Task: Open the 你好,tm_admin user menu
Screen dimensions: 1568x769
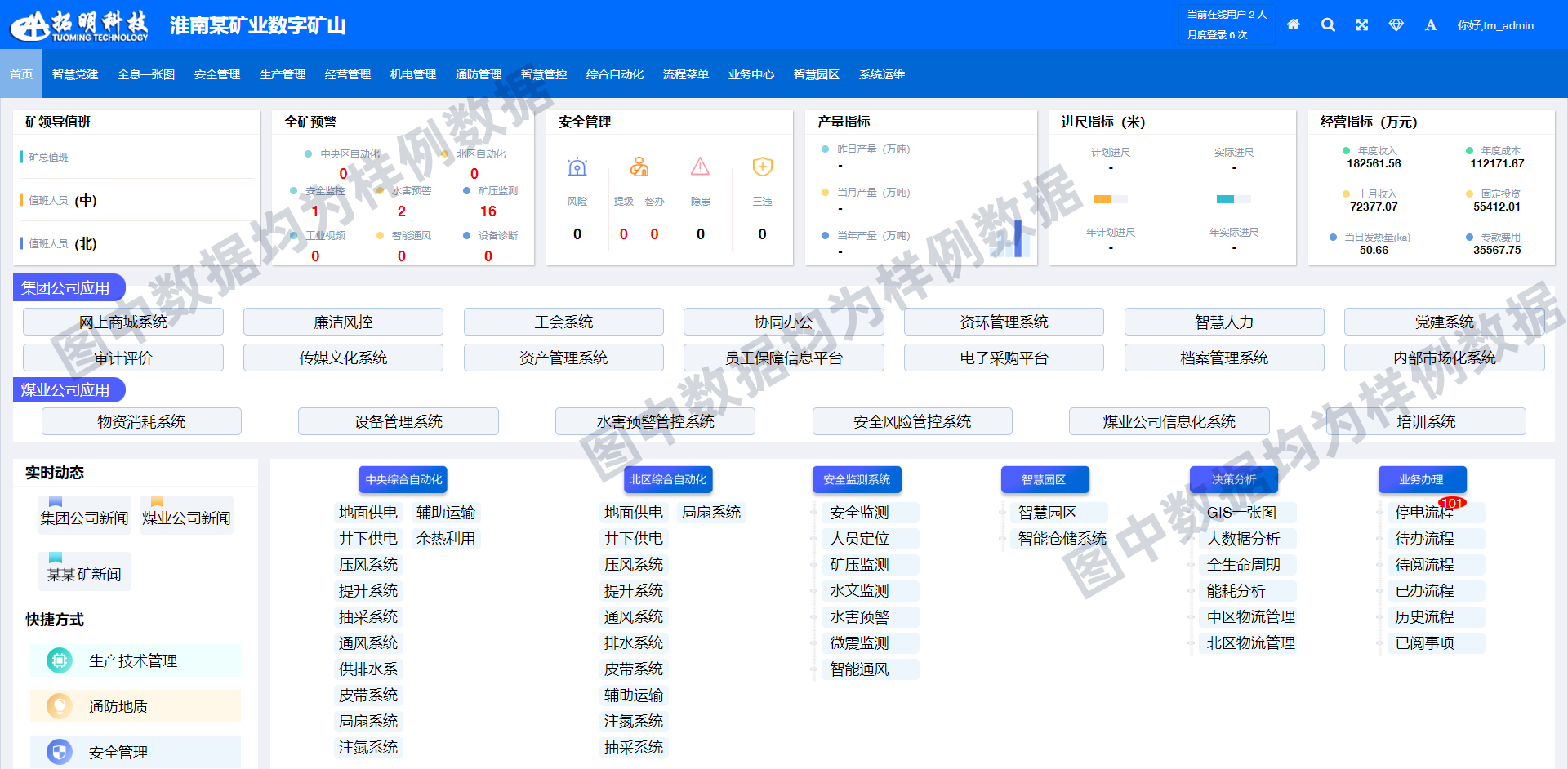Action: coord(1495,25)
